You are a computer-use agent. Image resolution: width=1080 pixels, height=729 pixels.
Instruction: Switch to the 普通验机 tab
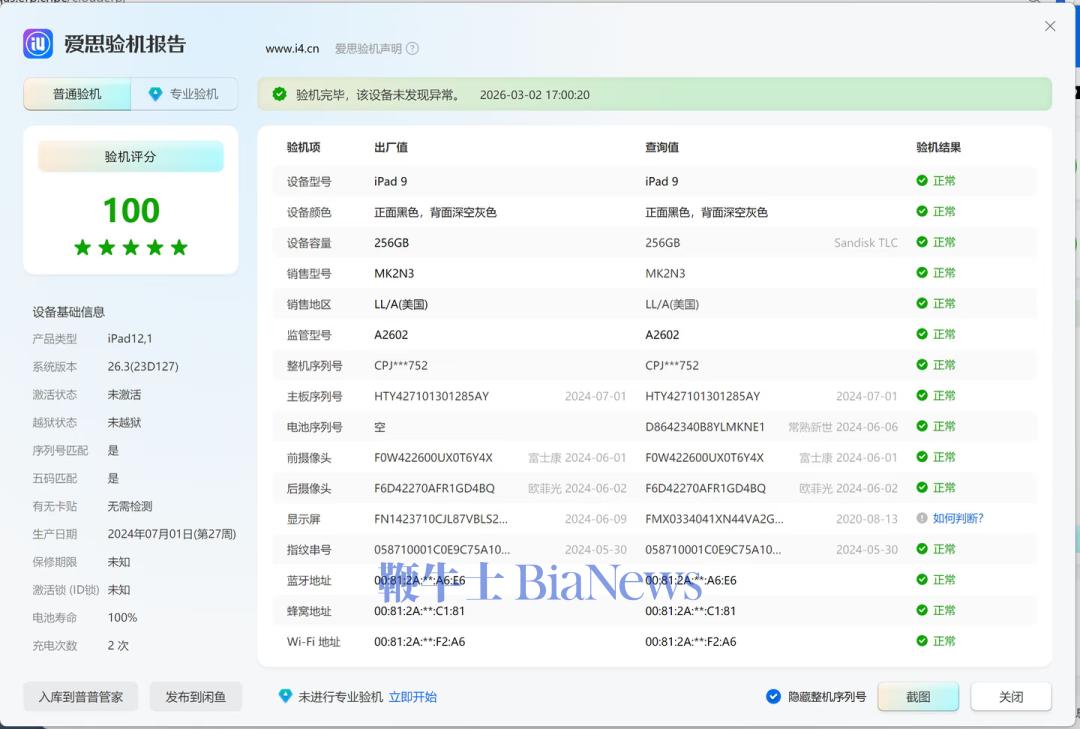tap(77, 94)
